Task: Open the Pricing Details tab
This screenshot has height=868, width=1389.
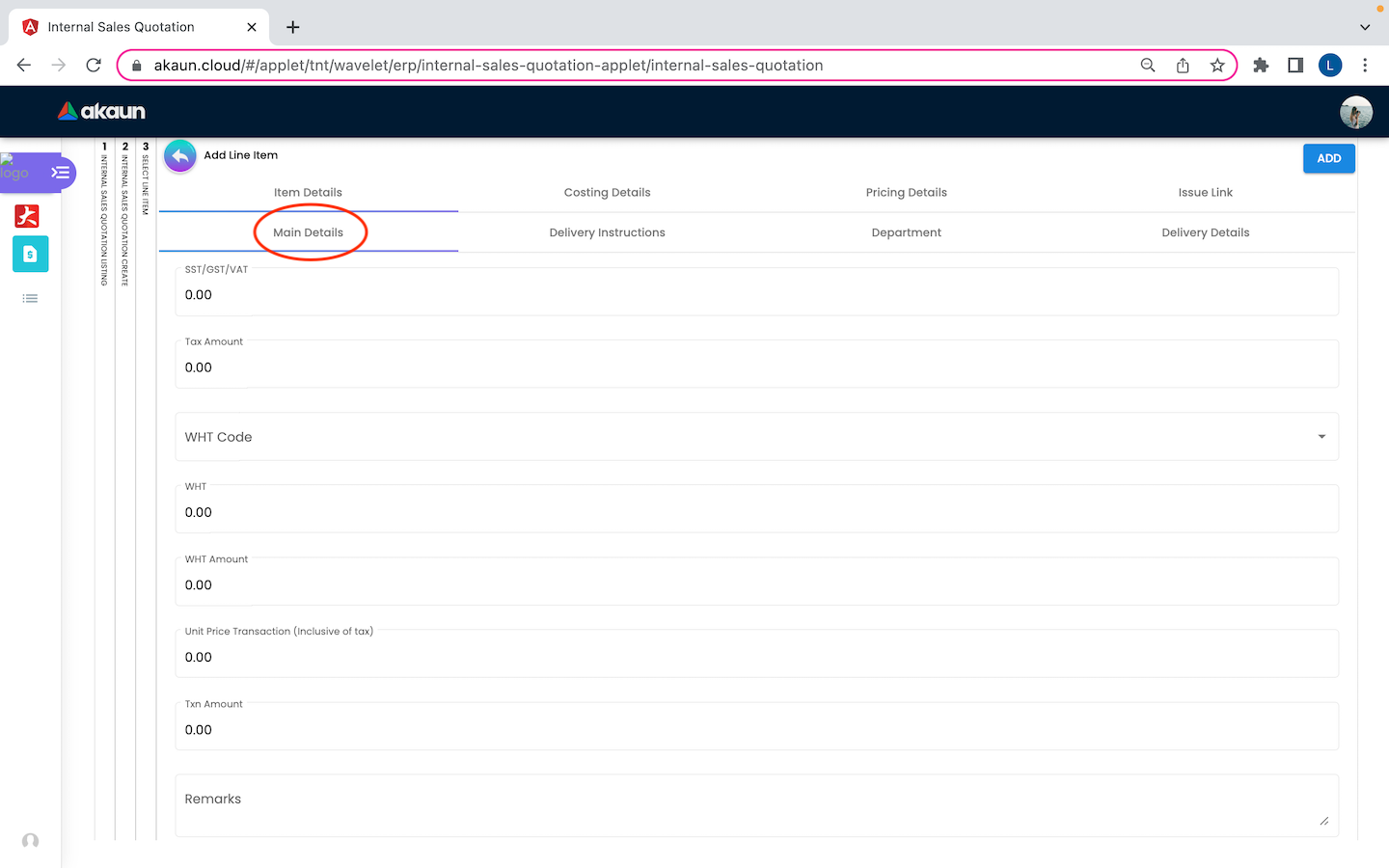Action: pyautogui.click(x=907, y=192)
